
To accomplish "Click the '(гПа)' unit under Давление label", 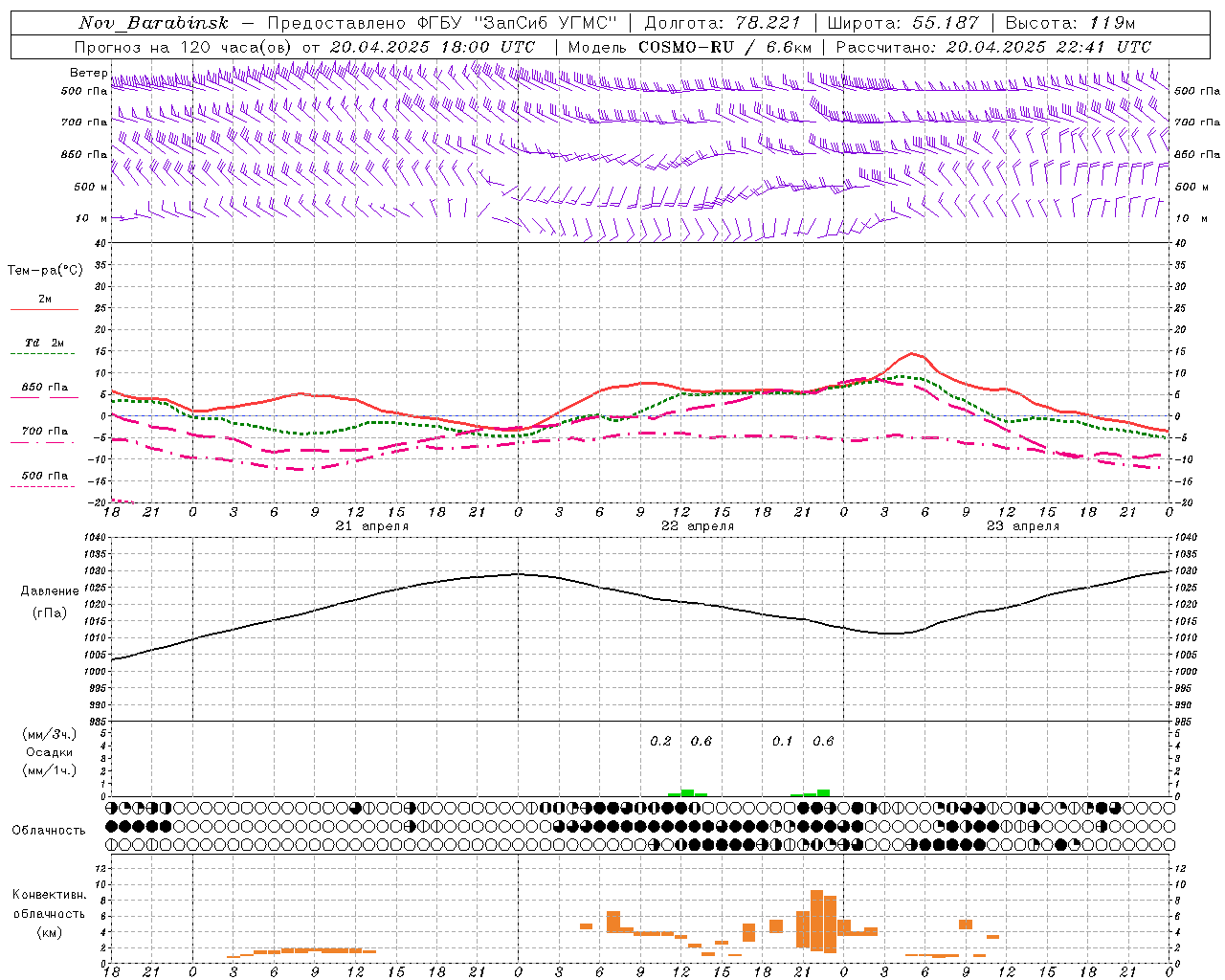I will [x=50, y=612].
